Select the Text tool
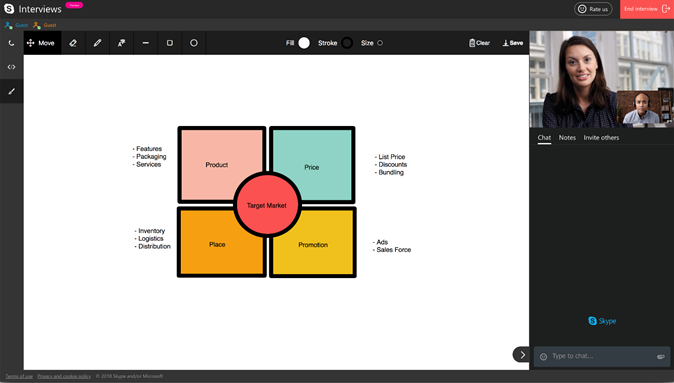Viewport: 674px width, 383px height. tap(121, 43)
